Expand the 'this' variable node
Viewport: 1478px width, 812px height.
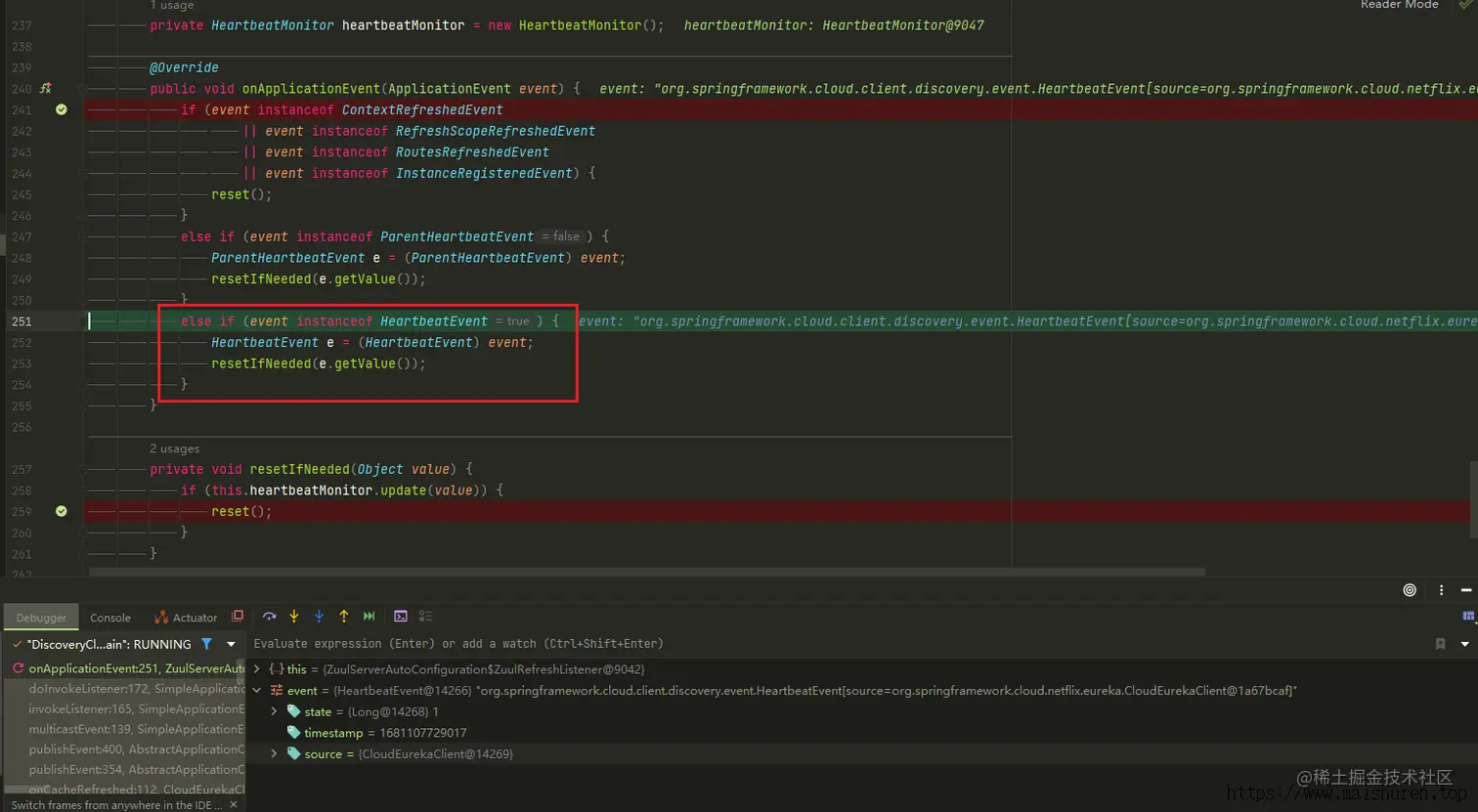tap(257, 669)
